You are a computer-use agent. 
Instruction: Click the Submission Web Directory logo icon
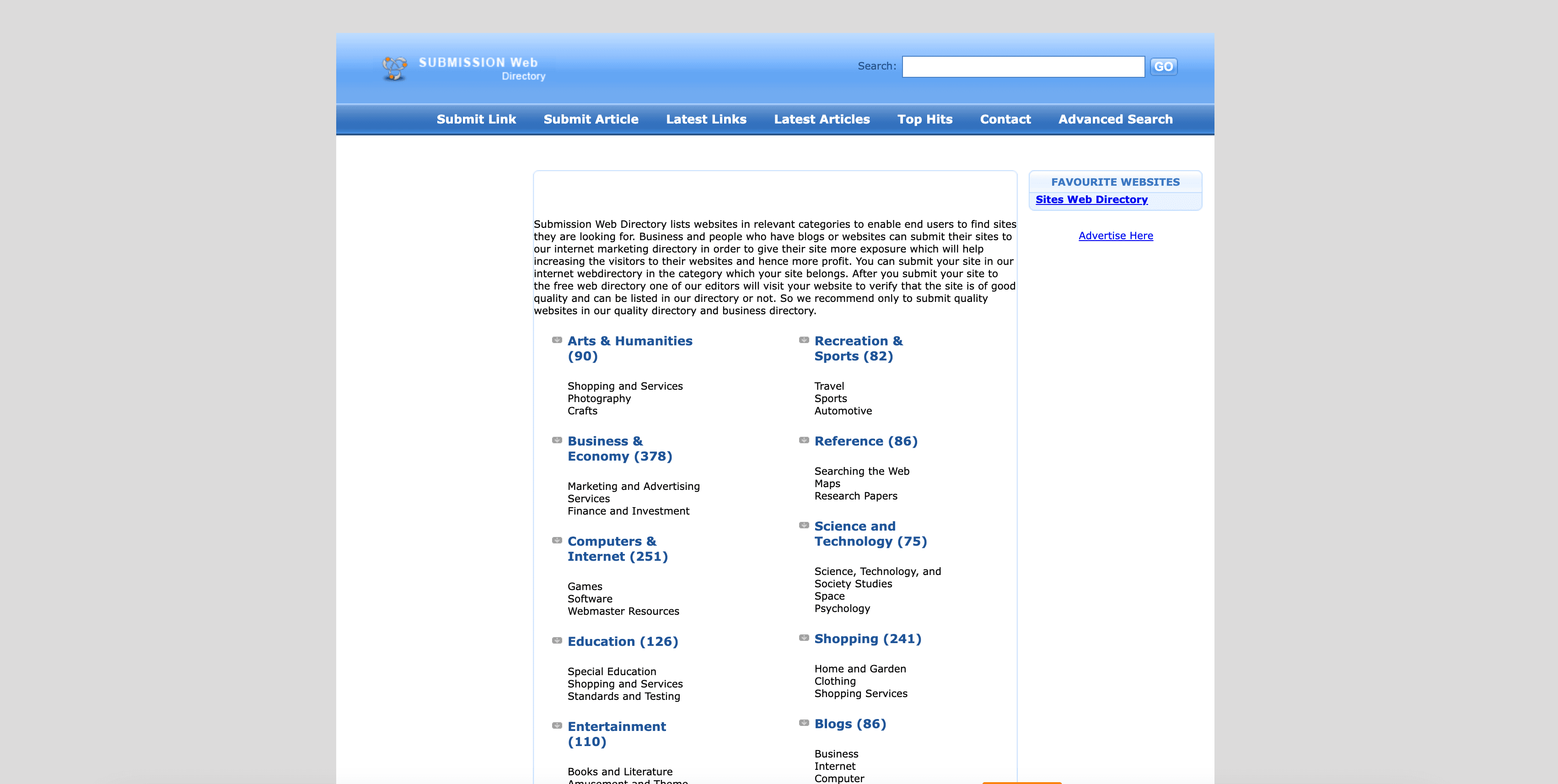click(x=395, y=68)
